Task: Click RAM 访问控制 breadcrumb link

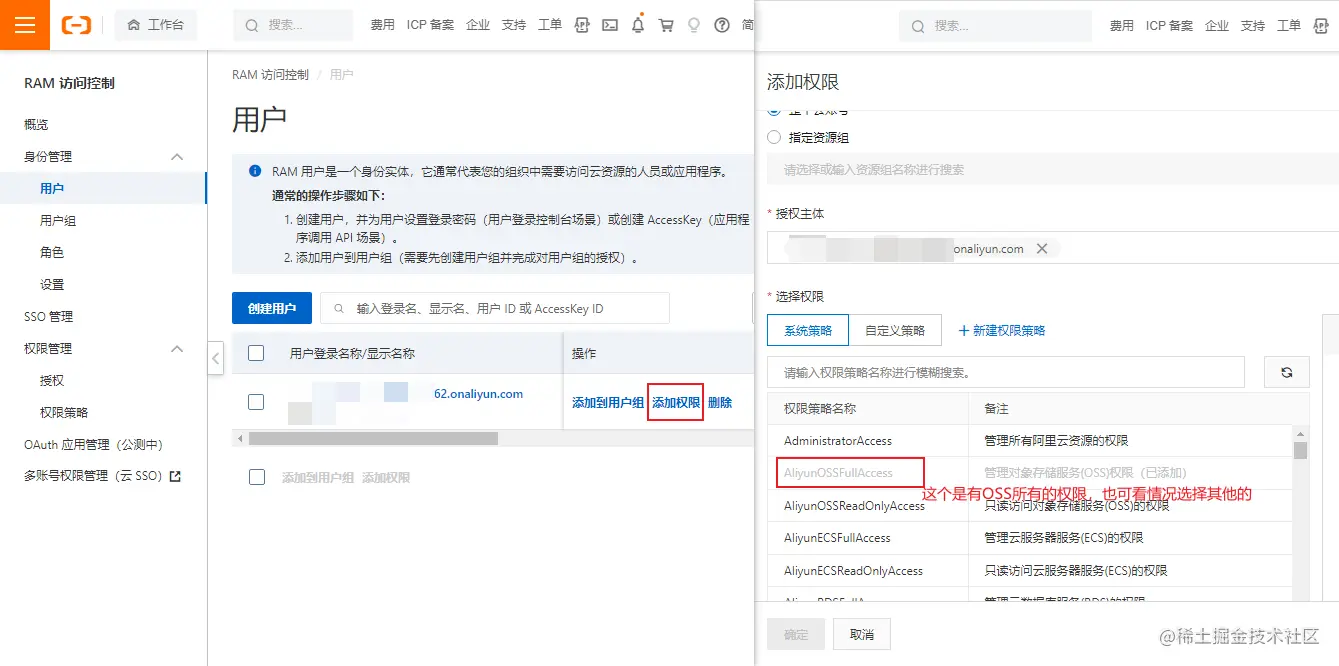Action: [270, 75]
